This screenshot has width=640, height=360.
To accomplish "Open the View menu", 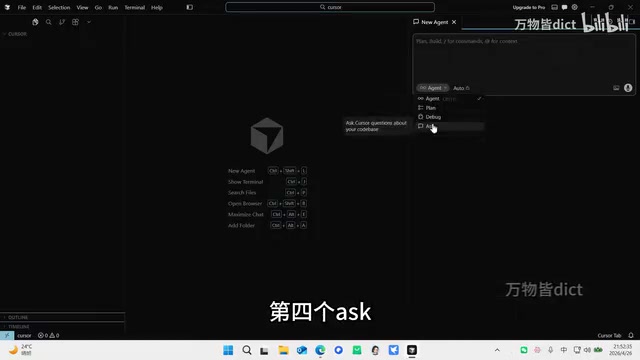I will point(82,7).
